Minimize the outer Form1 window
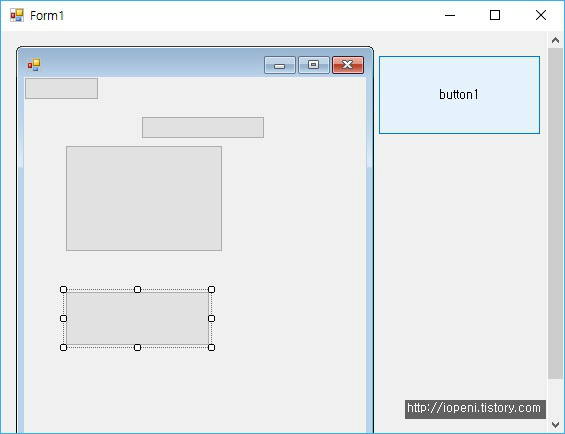 click(450, 15)
